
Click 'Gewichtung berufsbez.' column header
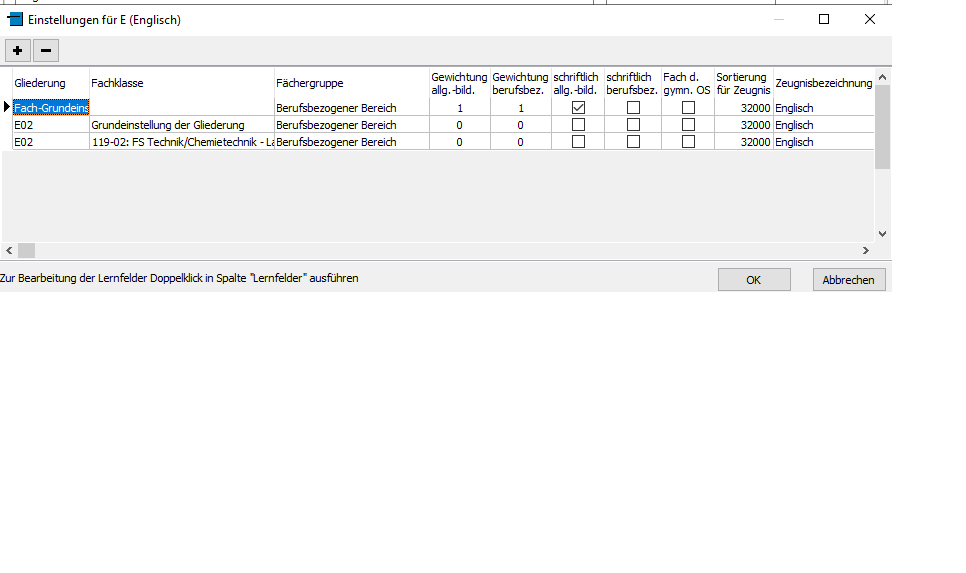[x=521, y=83]
